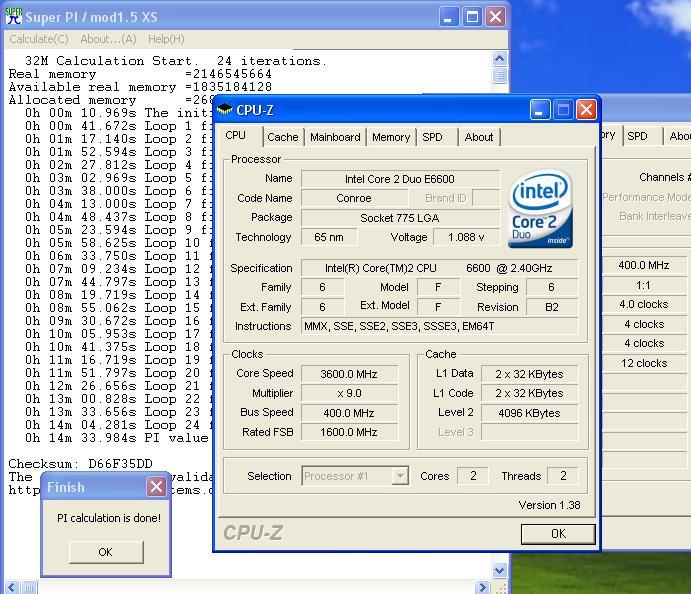691x594 pixels.
Task: Click the 14m 33.984s PI value line
Action: tap(117, 438)
